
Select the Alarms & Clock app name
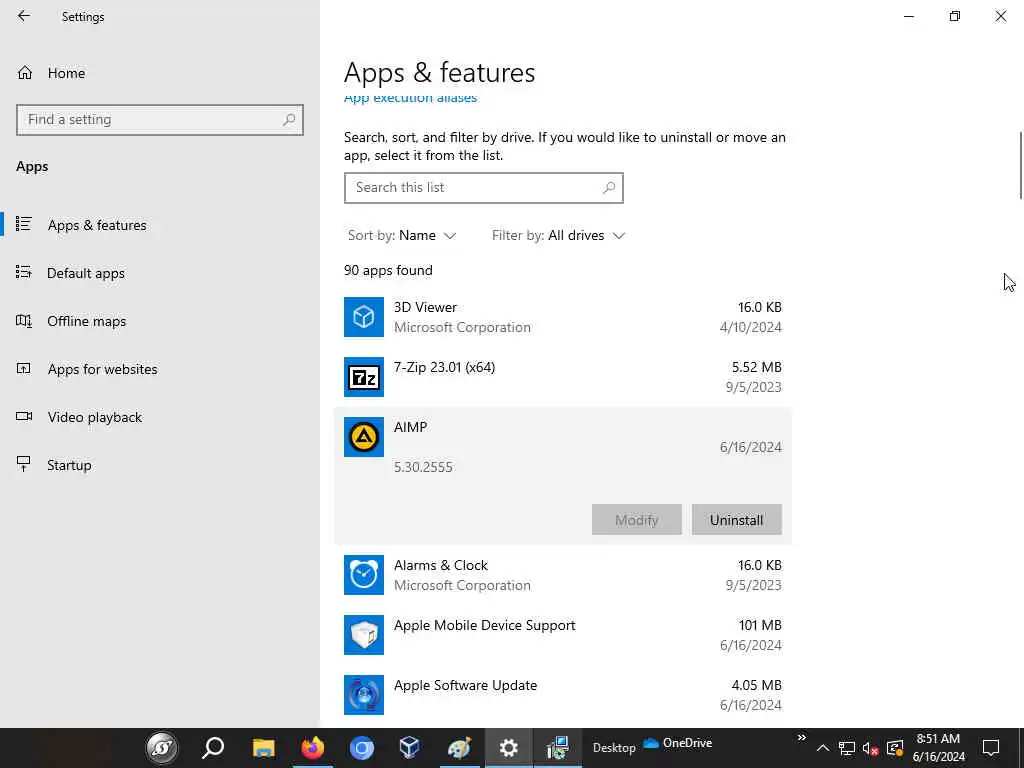(x=441, y=565)
